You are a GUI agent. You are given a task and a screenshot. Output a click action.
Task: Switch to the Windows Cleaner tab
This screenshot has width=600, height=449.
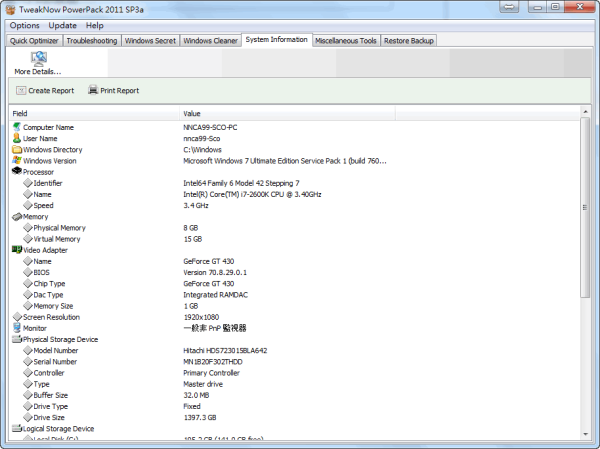click(210, 41)
